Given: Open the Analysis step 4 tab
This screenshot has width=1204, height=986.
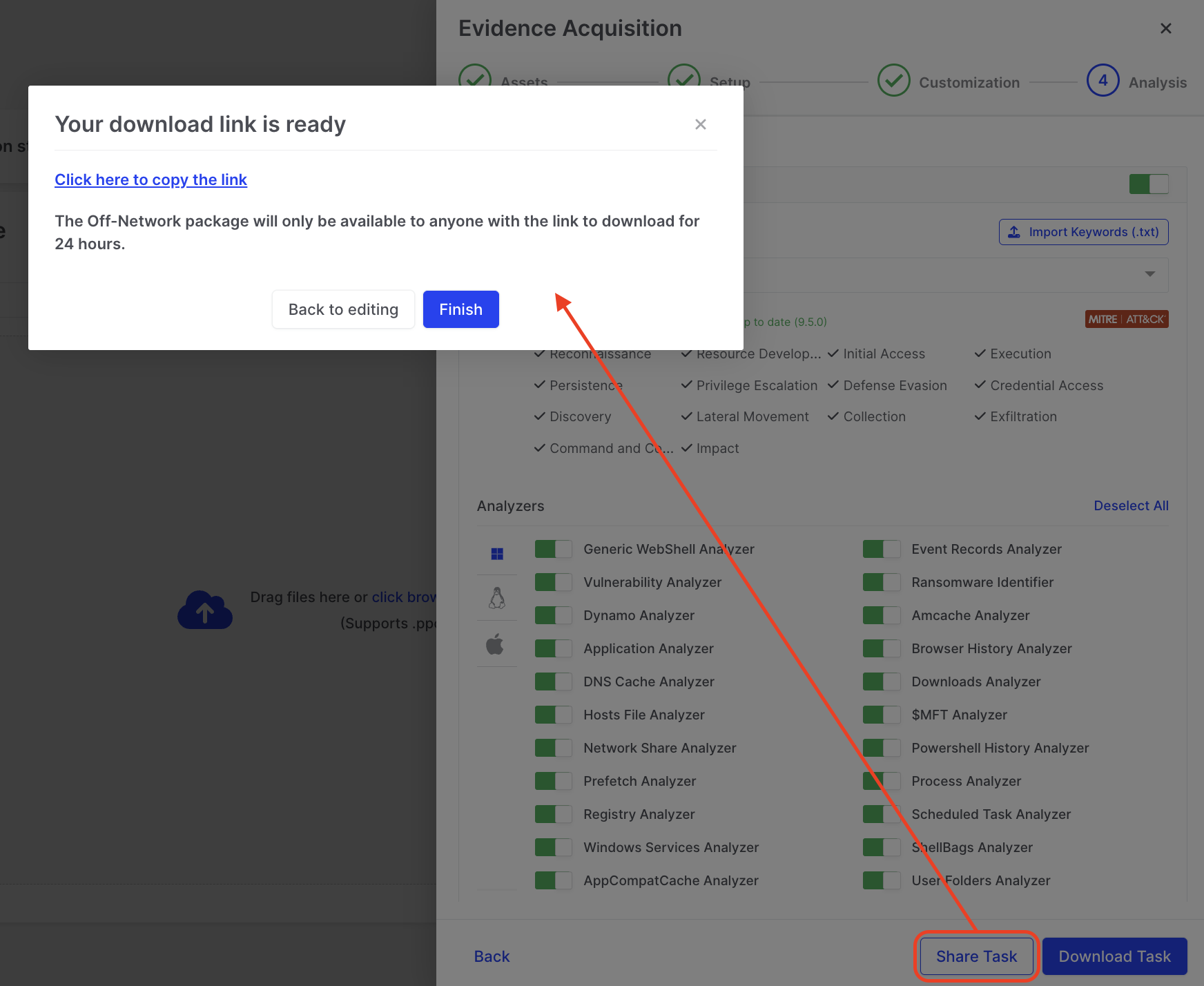Looking at the screenshot, I should click(x=1103, y=81).
